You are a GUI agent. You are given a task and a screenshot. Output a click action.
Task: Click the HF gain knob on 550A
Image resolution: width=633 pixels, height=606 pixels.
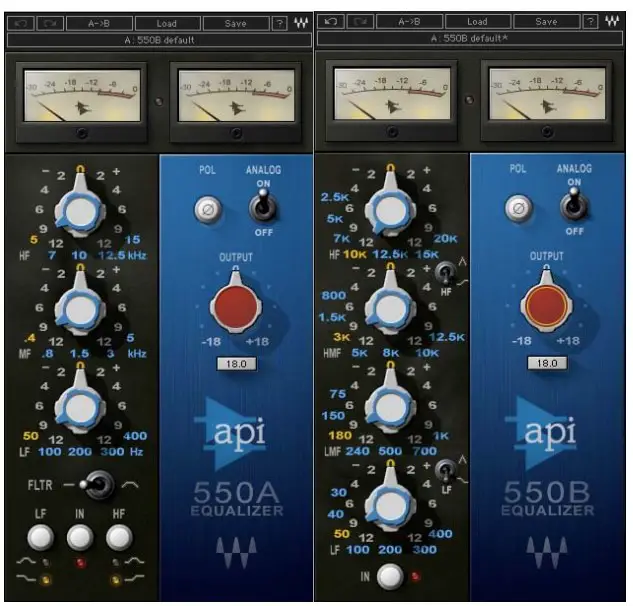tap(80, 211)
